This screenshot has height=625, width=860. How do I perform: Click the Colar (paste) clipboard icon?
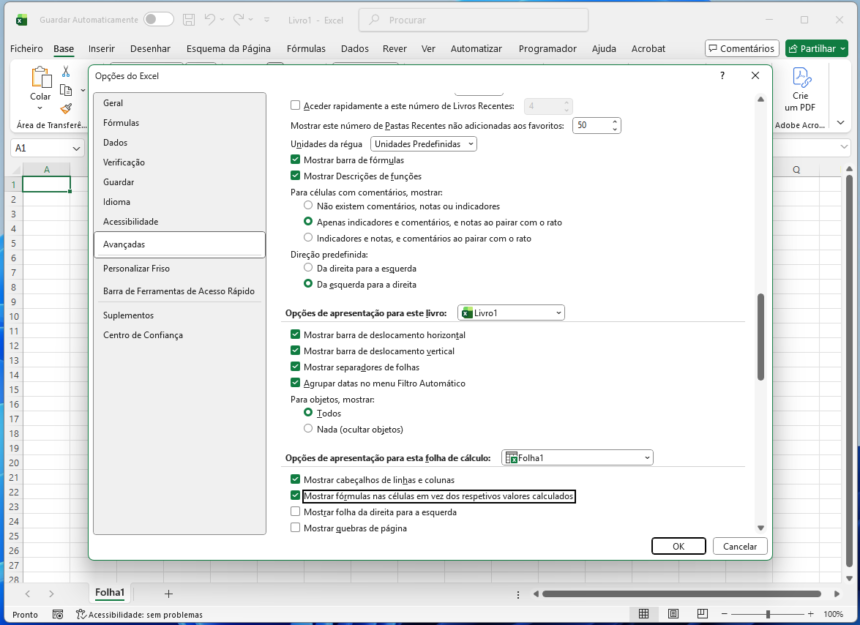click(x=40, y=78)
